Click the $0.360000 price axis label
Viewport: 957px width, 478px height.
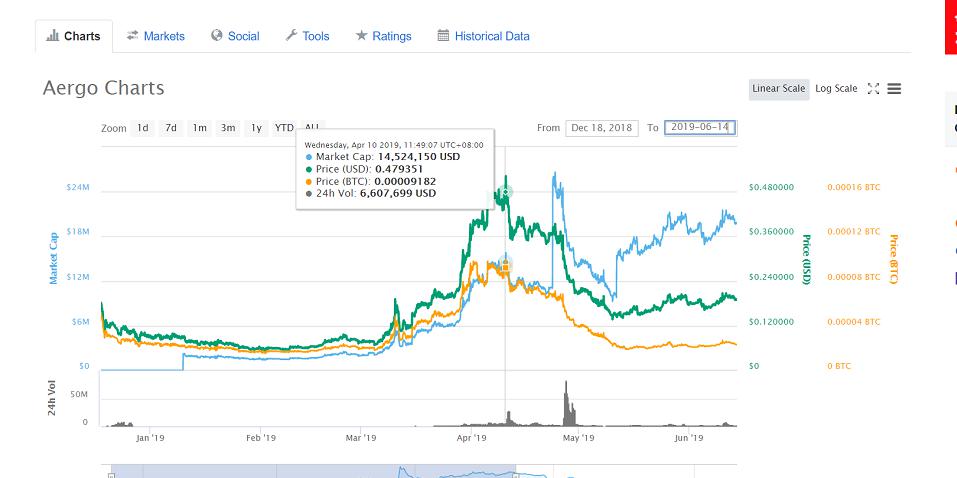pos(771,232)
